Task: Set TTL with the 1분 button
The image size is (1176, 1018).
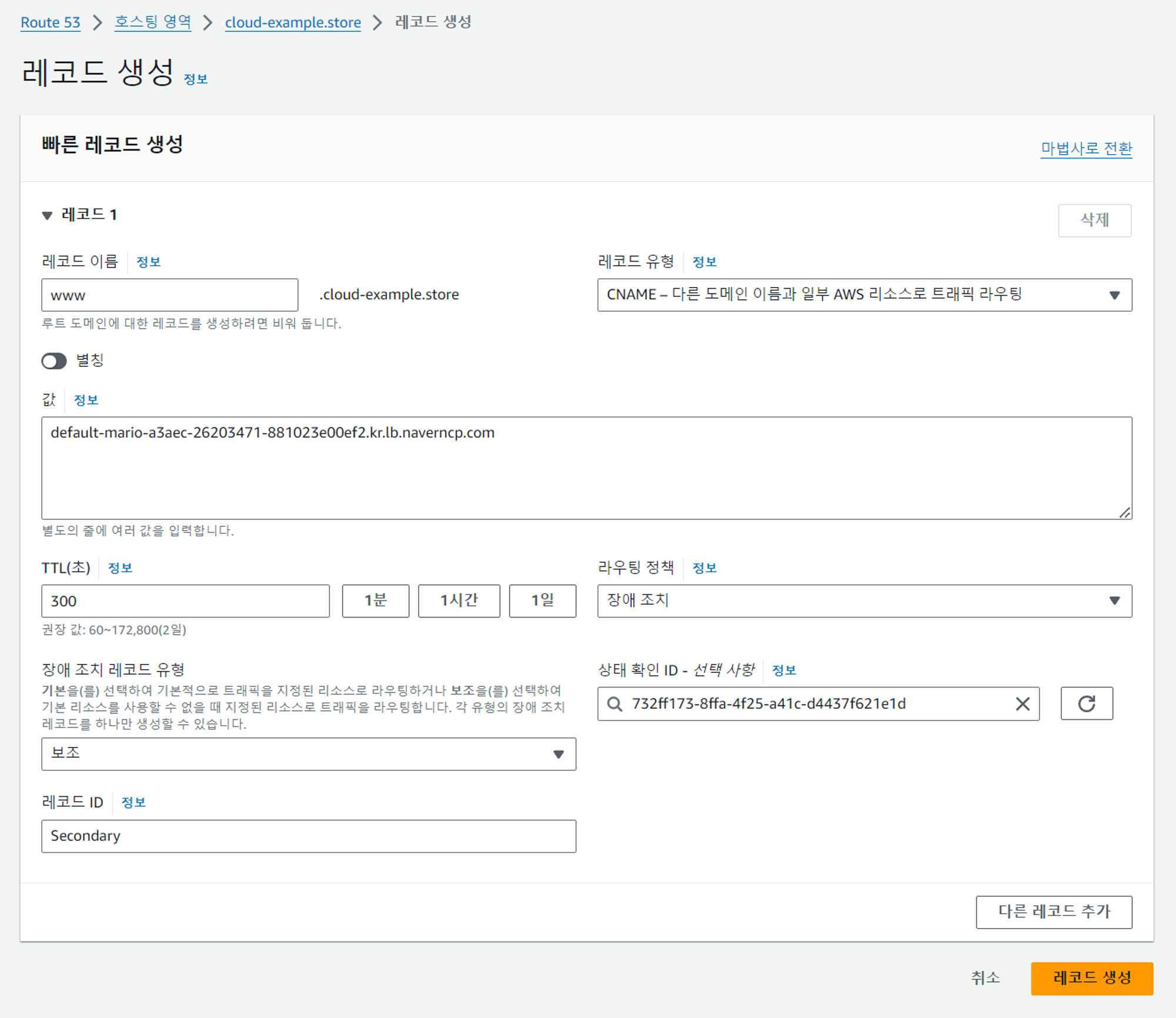Action: pyautogui.click(x=375, y=600)
